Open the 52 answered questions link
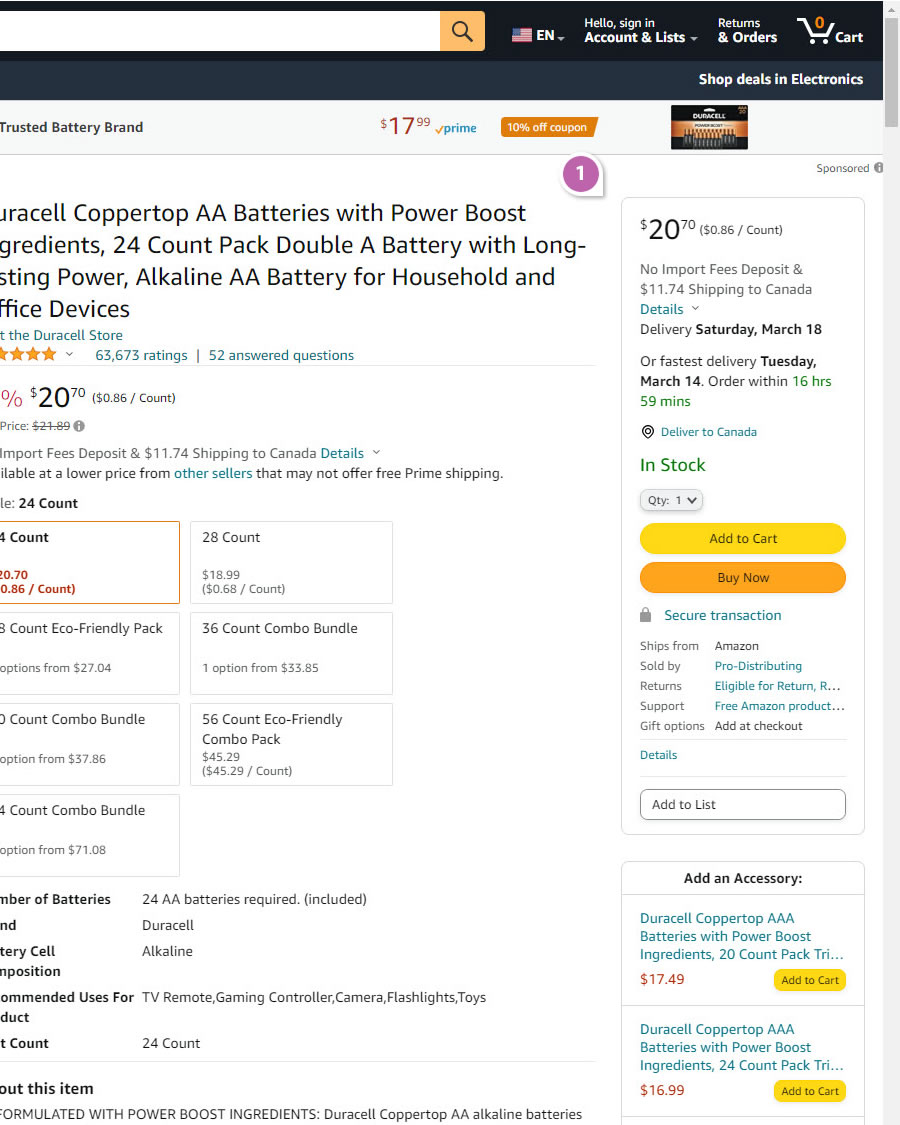900x1125 pixels. tap(281, 355)
